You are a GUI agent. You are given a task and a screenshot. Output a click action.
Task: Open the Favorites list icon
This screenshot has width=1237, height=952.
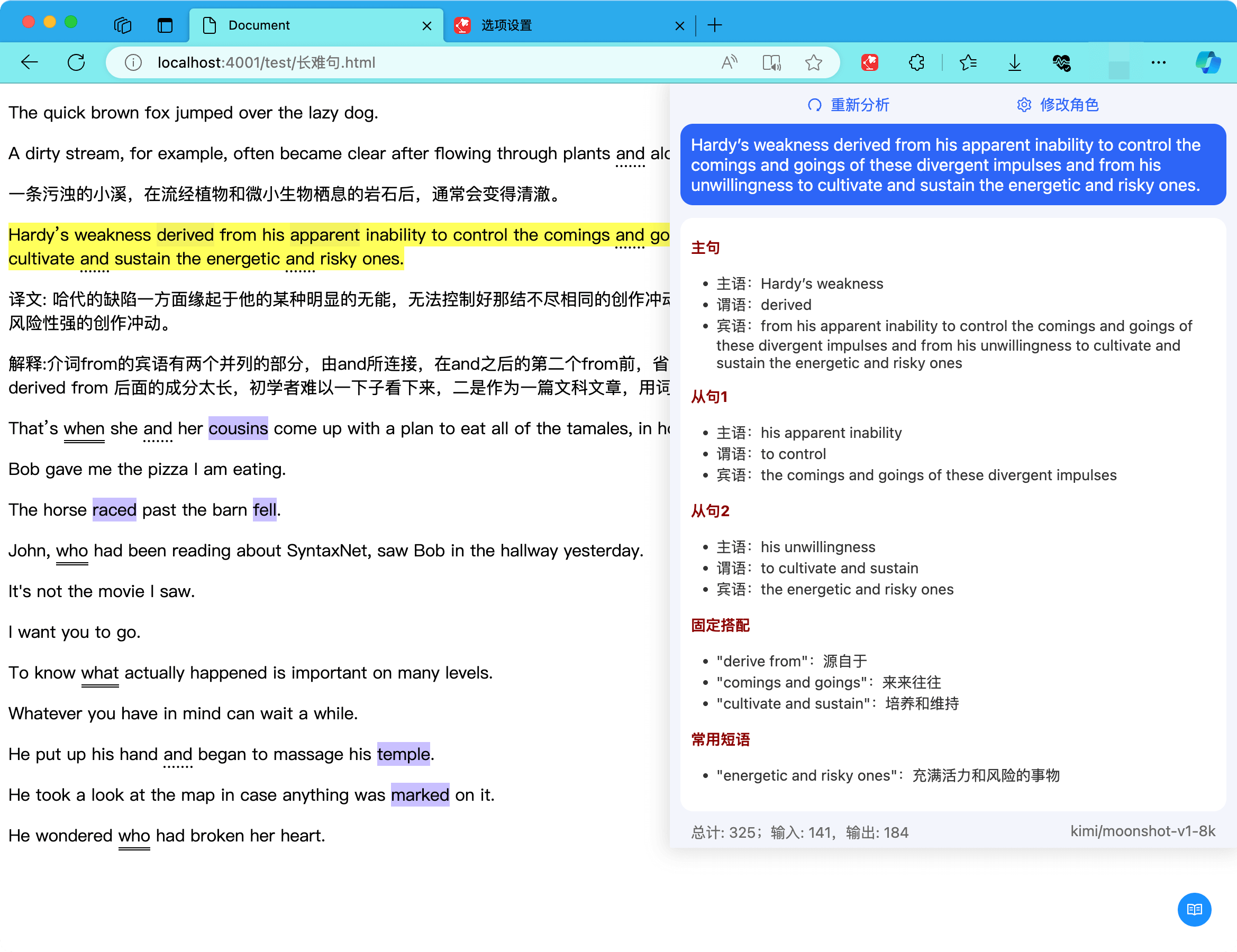968,62
